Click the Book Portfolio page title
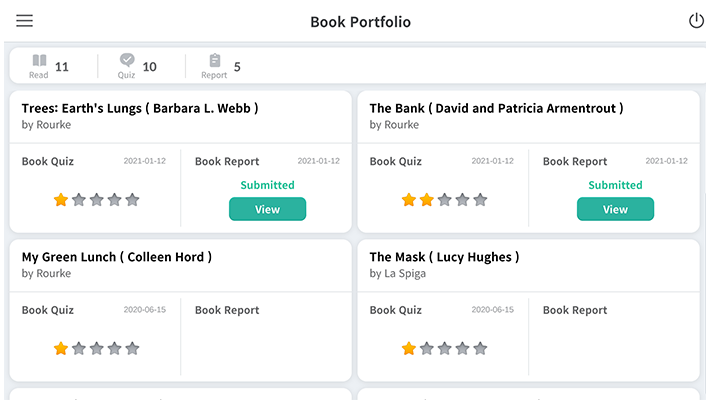This screenshot has height=400, width=710. point(360,22)
